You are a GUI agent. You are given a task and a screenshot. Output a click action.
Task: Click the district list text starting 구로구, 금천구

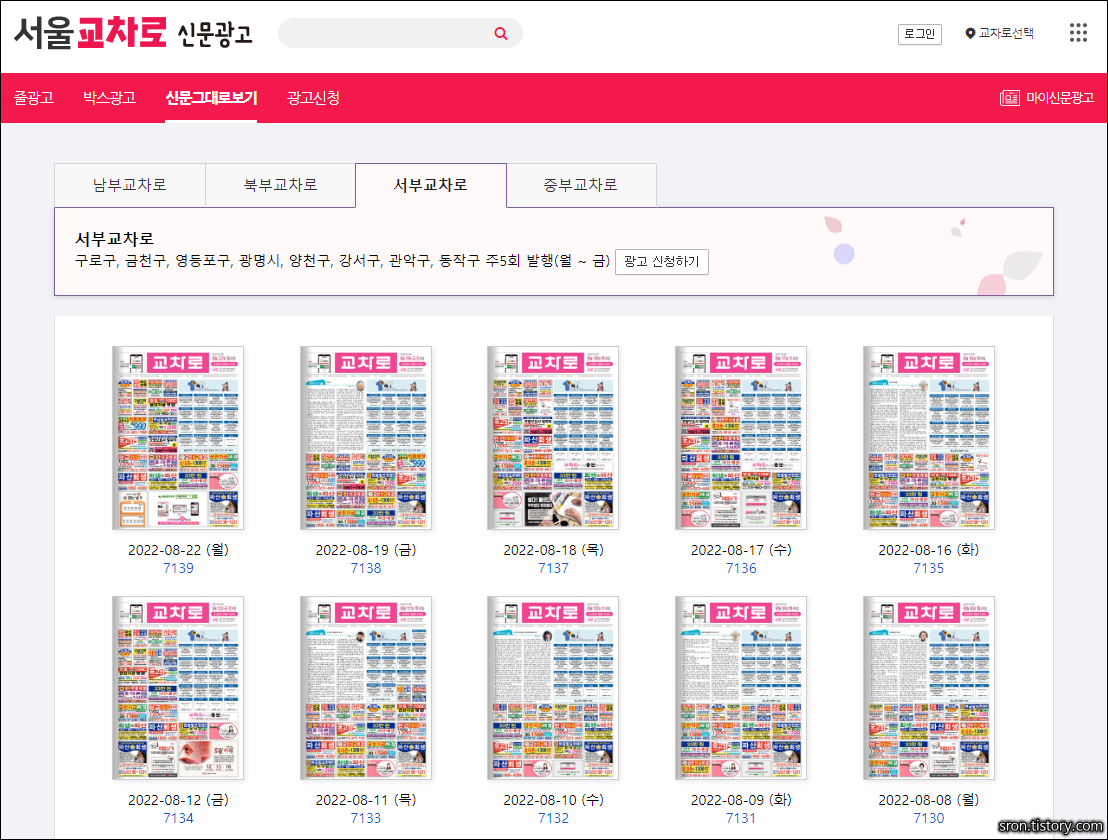(343, 261)
